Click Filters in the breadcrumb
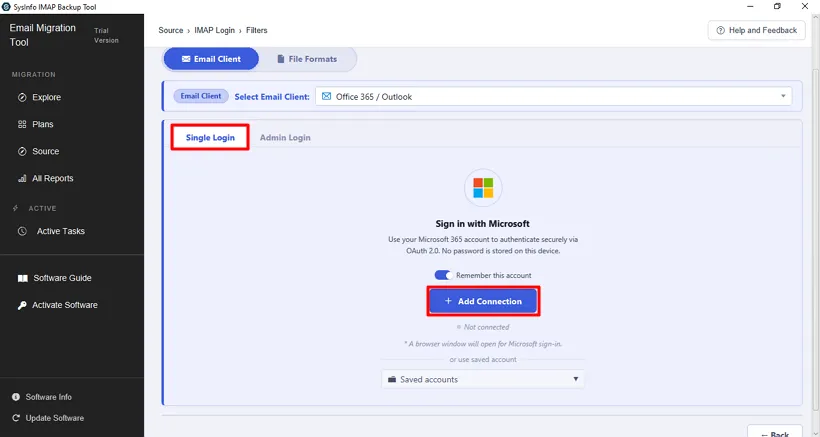 coord(256,30)
